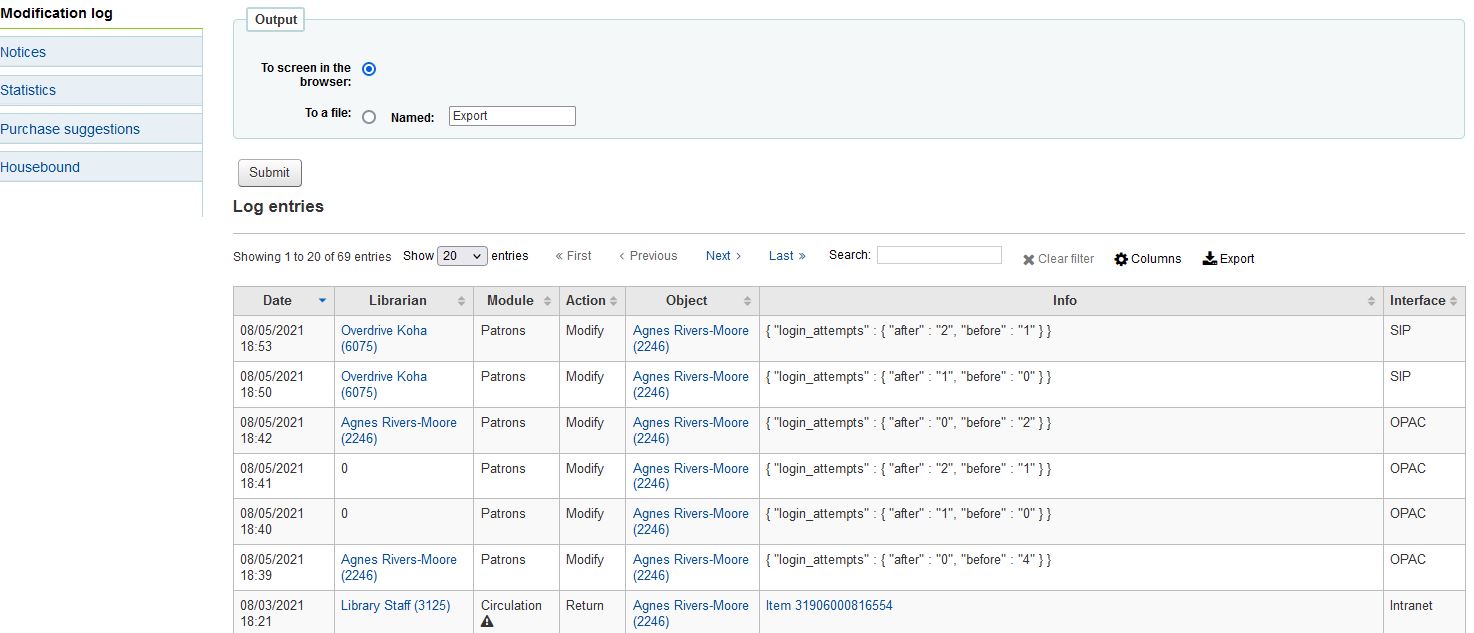Click sort arrows in Info header
Image resolution: width=1474 pixels, height=633 pixels.
tap(1371, 301)
